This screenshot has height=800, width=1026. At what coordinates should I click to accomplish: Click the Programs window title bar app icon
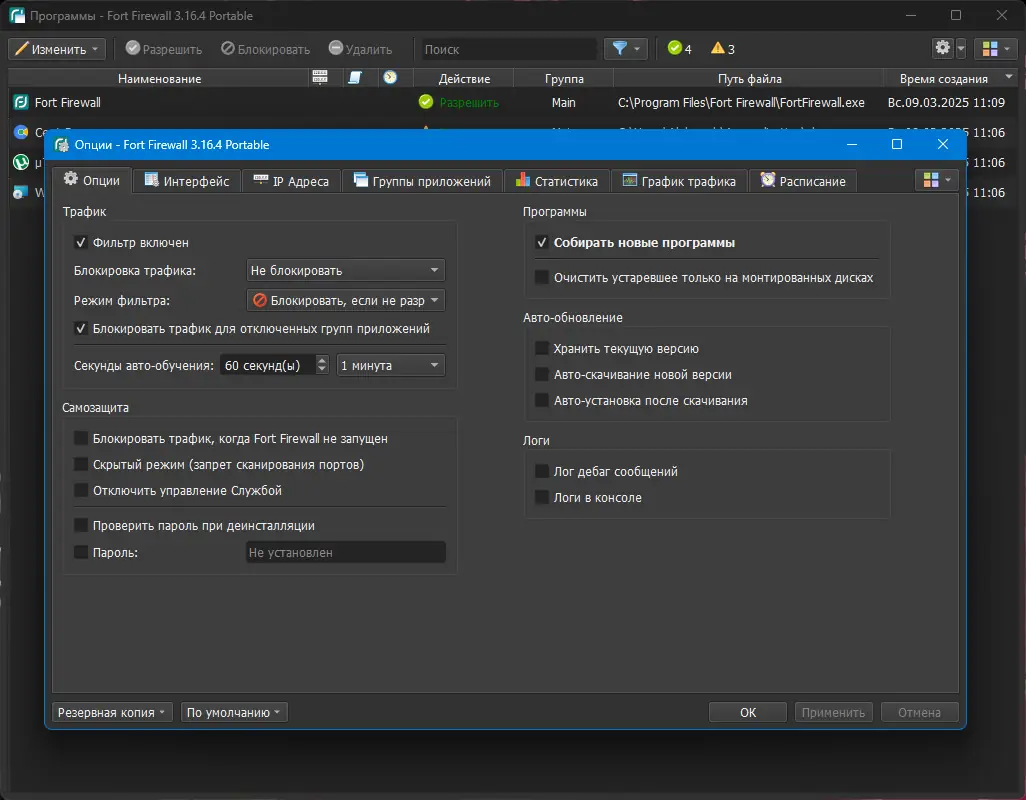click(x=17, y=16)
